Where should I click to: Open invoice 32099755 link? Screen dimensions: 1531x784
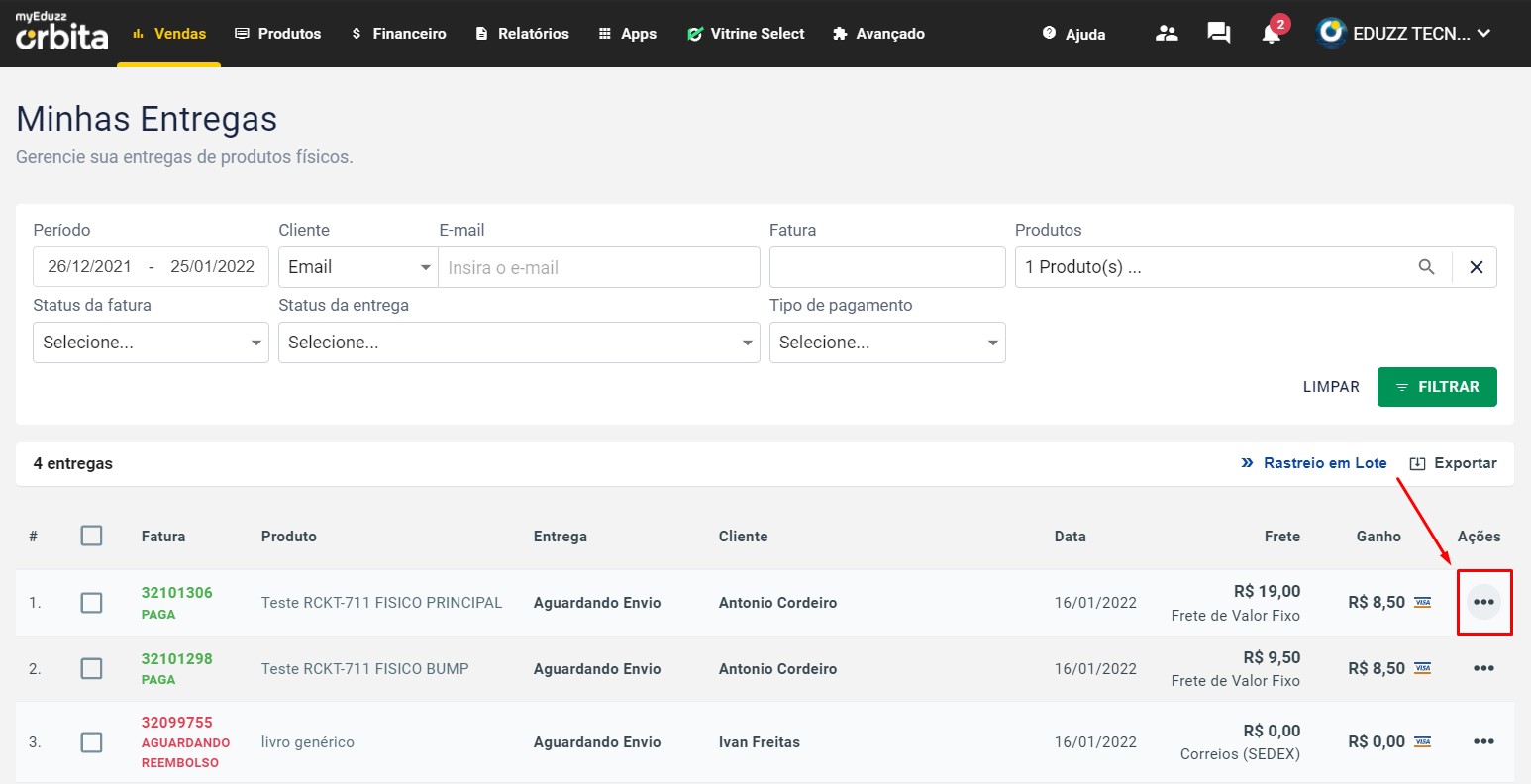(x=177, y=723)
